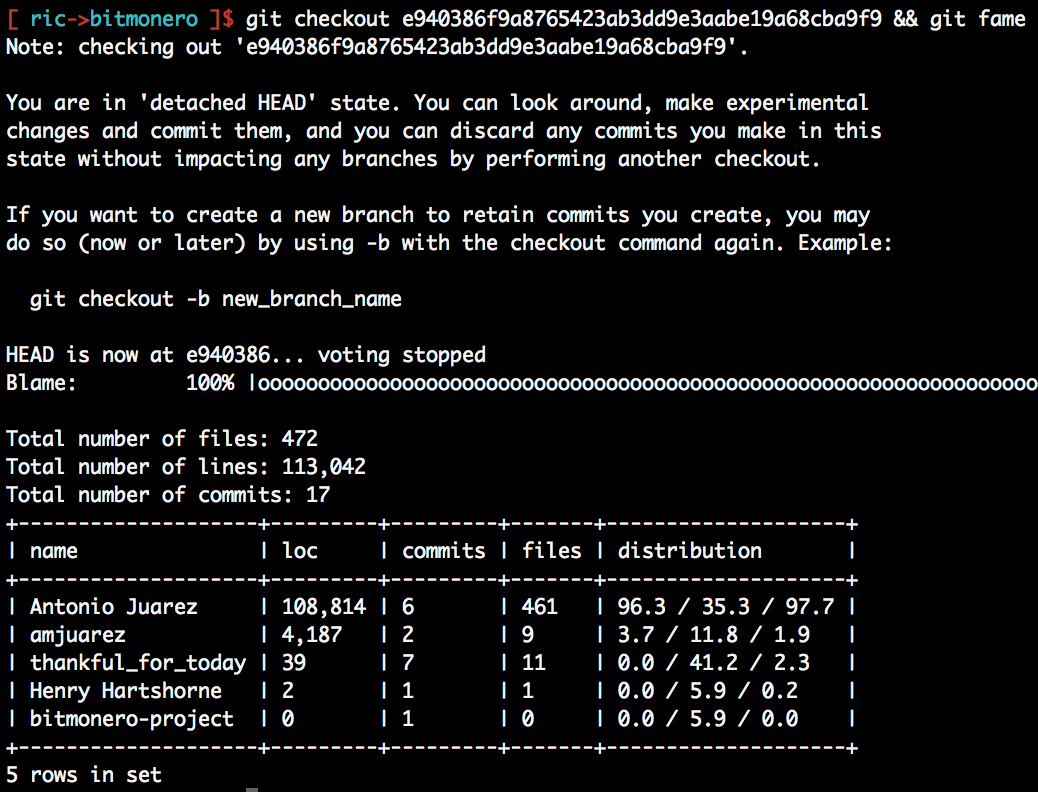Click the 'commits' column header
1038x792 pixels.
coord(444,551)
